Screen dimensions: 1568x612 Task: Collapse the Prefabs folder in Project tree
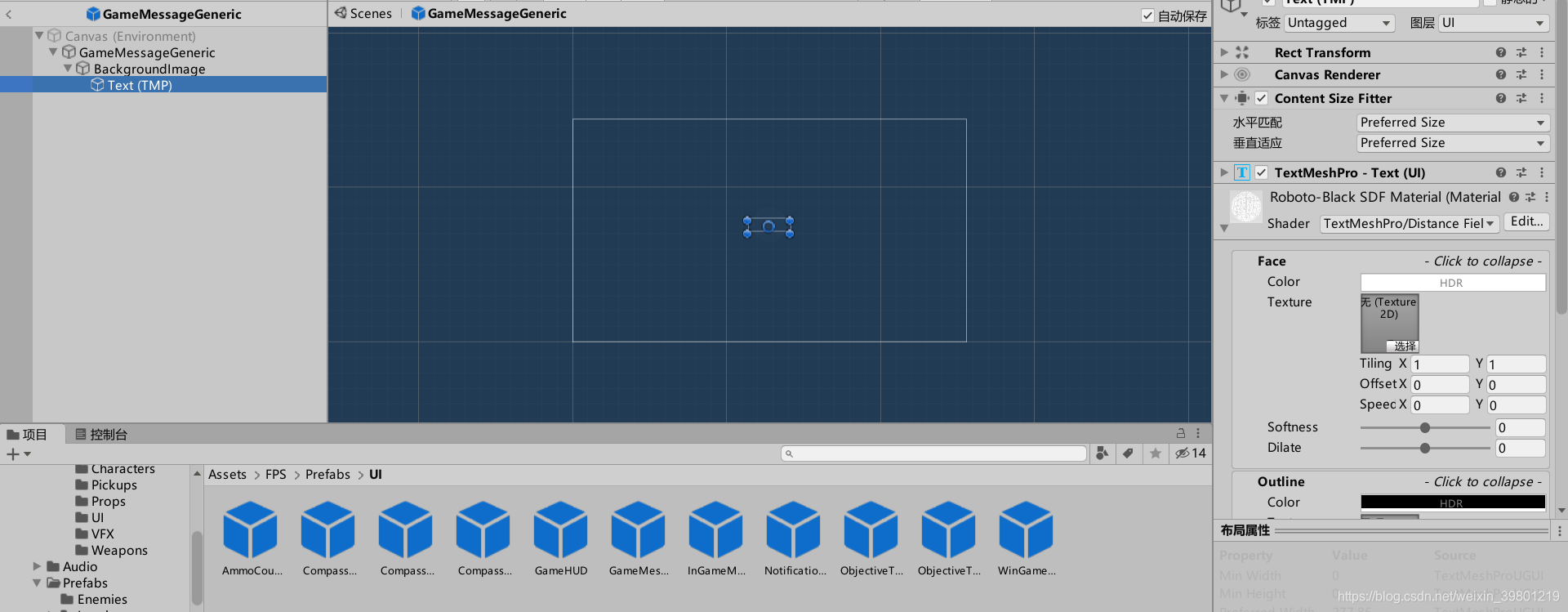[x=37, y=583]
